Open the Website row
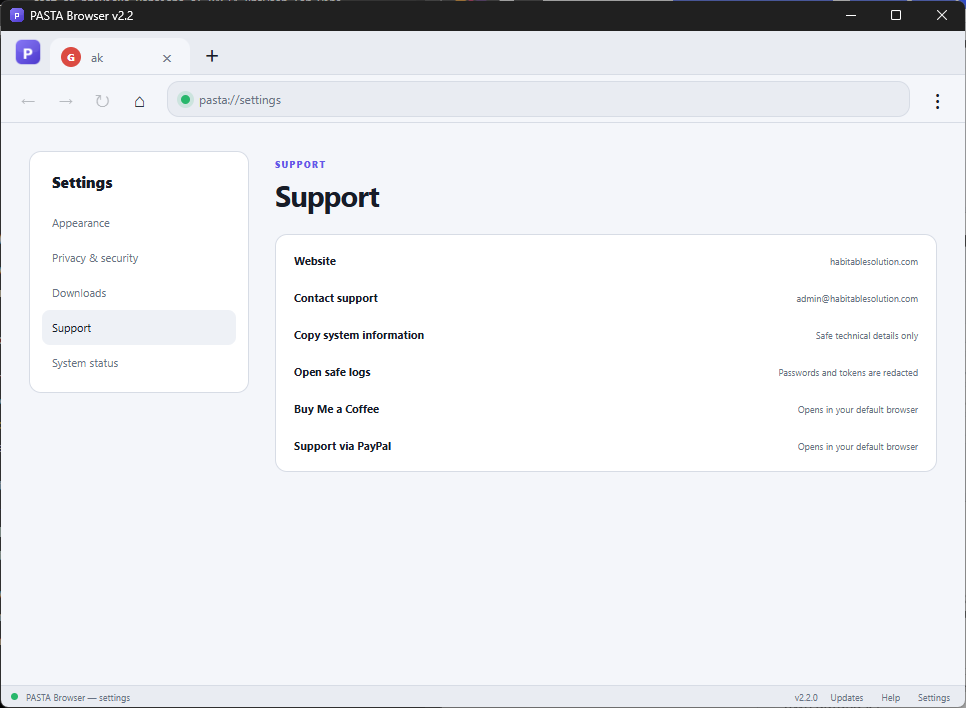The image size is (966, 708). 606,261
